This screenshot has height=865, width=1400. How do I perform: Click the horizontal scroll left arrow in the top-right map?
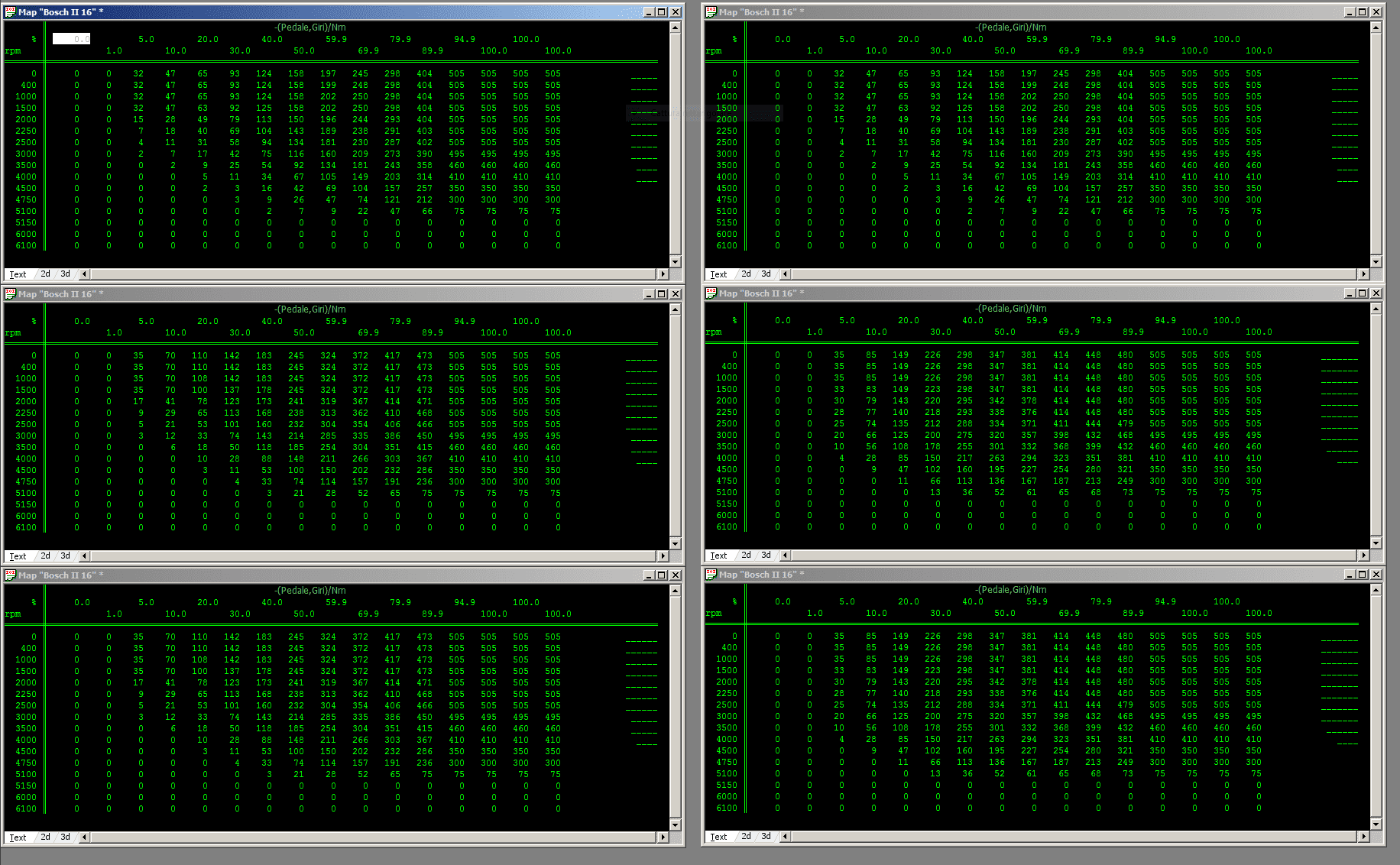[x=785, y=274]
